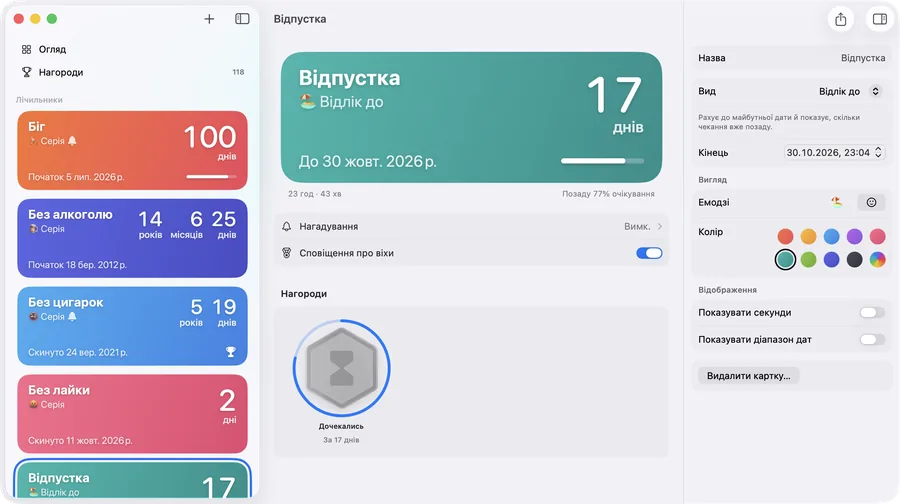Image resolution: width=900 pixels, height=504 pixels.
Task: Choose the orange color swatch
Action: click(x=808, y=236)
